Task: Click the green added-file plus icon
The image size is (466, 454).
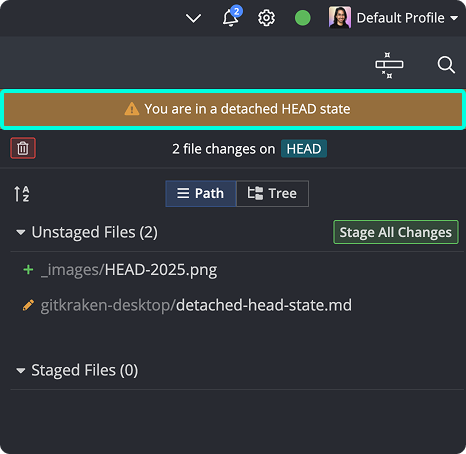Action: [28, 269]
